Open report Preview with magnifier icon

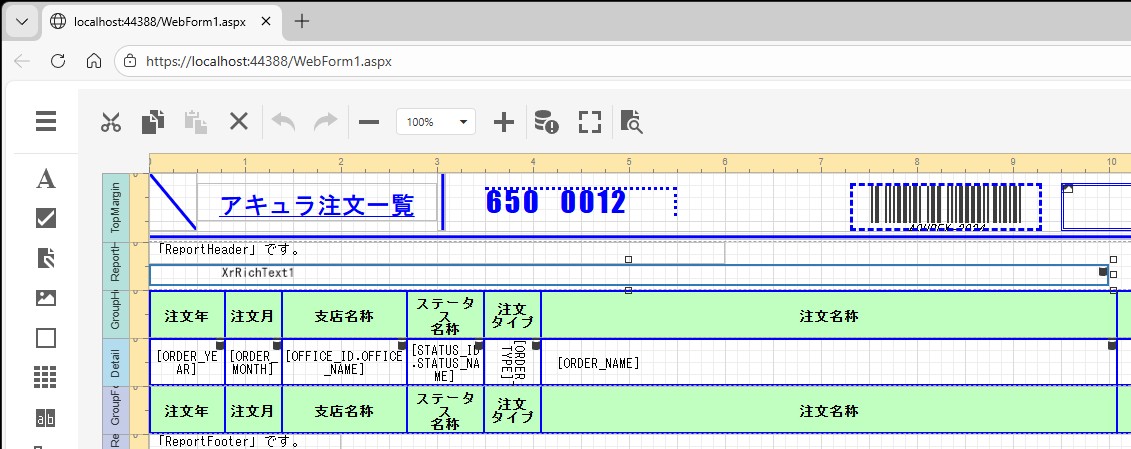click(x=631, y=122)
